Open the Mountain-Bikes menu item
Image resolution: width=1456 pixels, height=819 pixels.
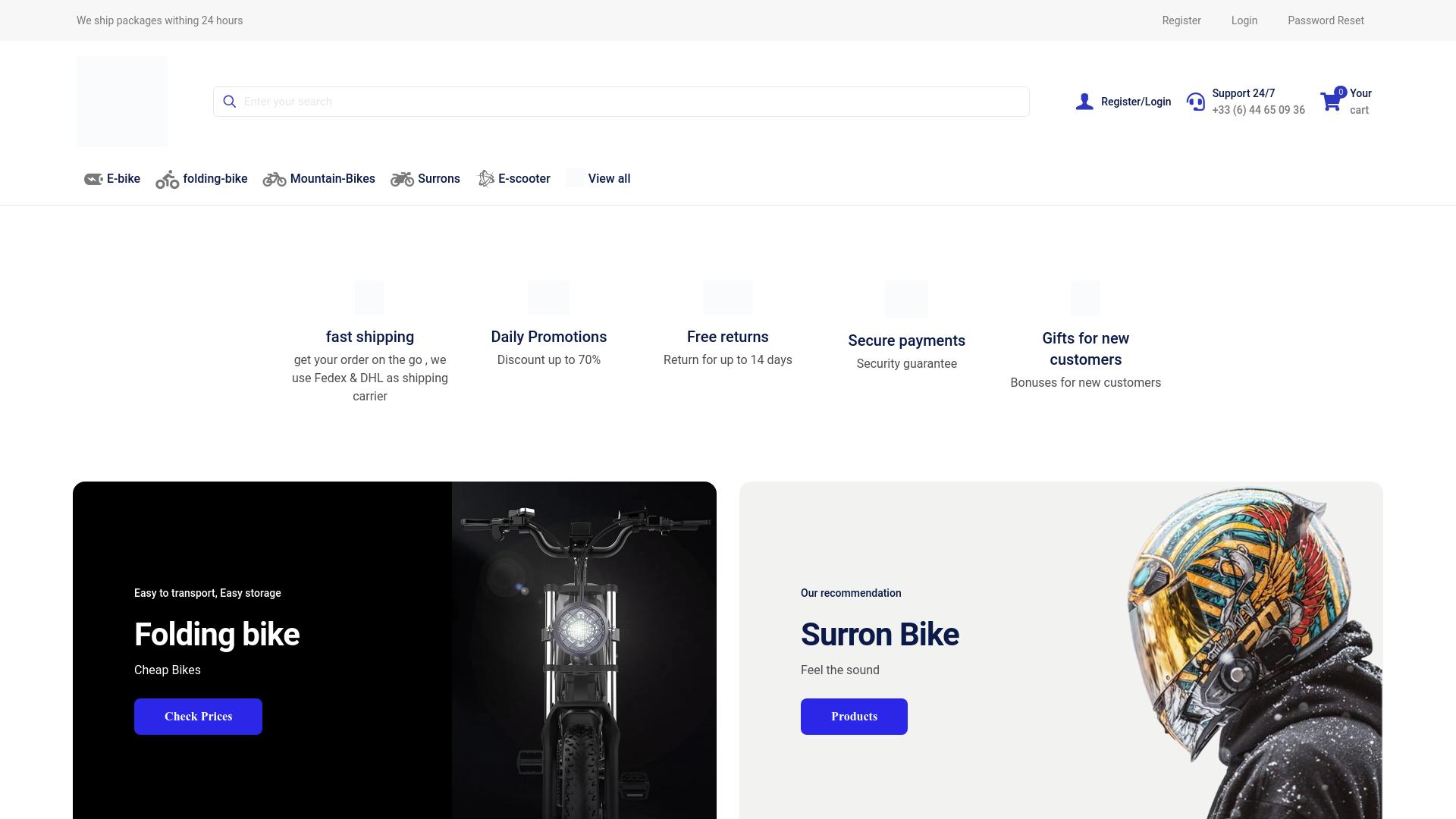click(332, 179)
